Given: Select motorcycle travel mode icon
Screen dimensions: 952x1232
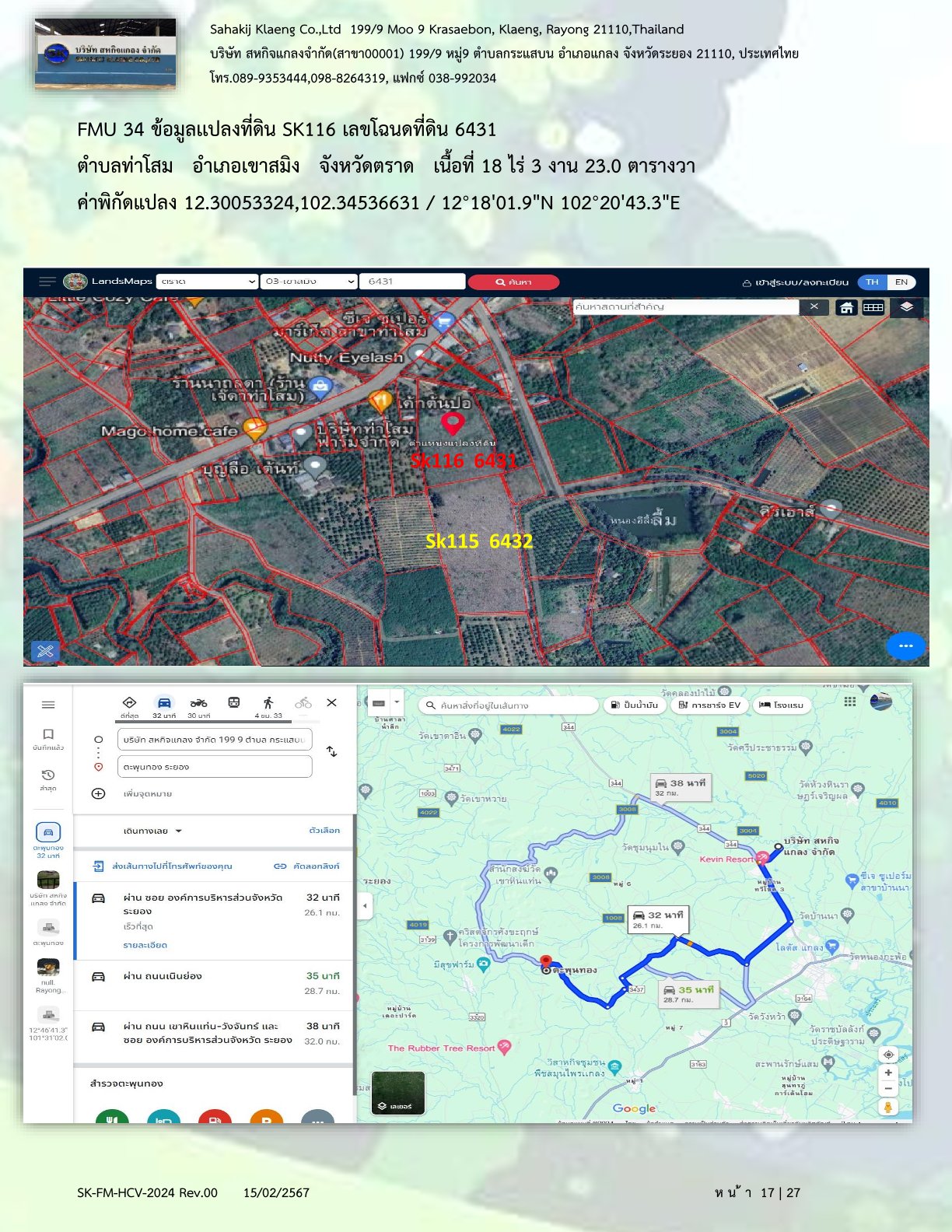Looking at the screenshot, I should click(x=199, y=703).
